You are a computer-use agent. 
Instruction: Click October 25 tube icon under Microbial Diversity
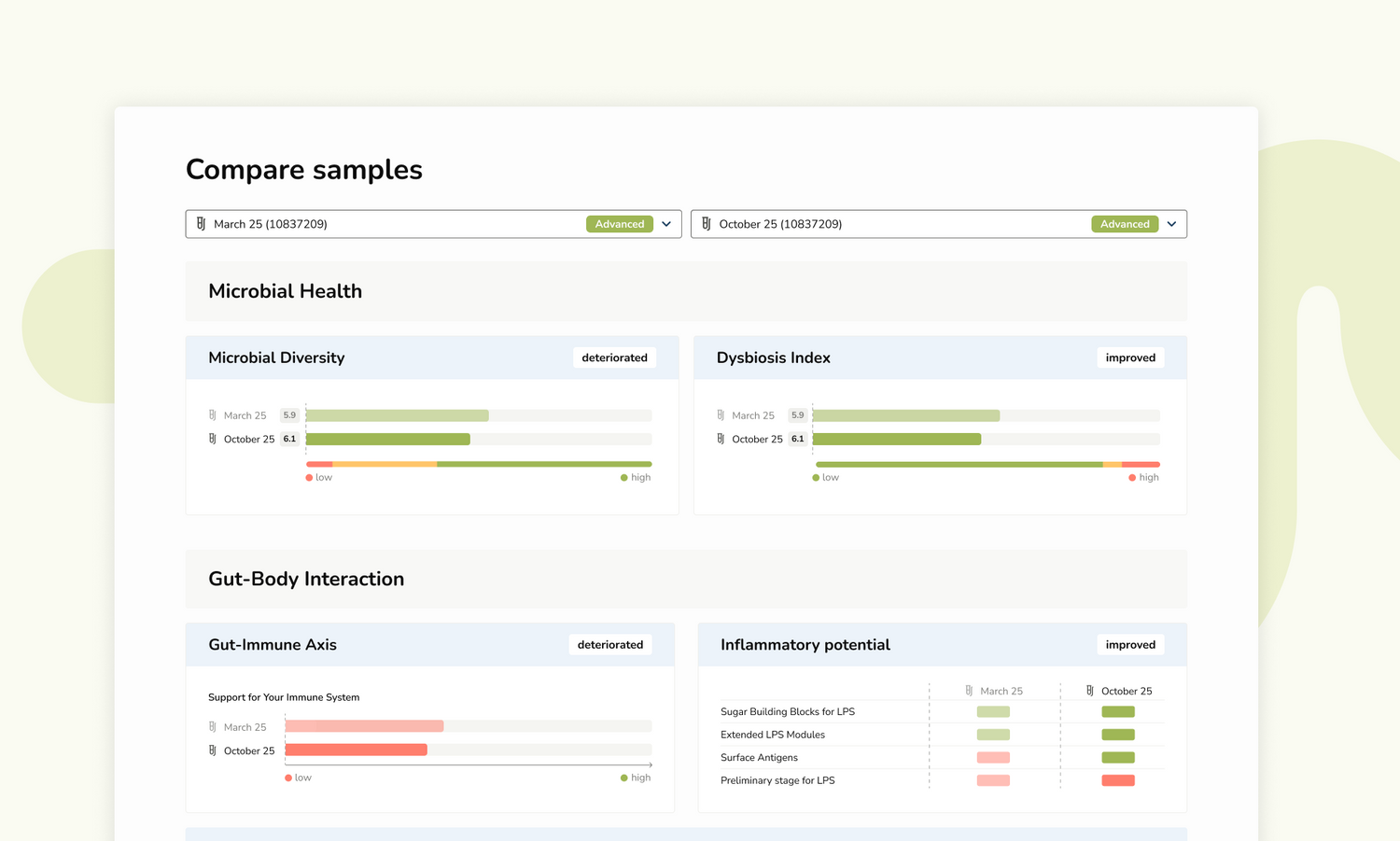click(x=213, y=439)
